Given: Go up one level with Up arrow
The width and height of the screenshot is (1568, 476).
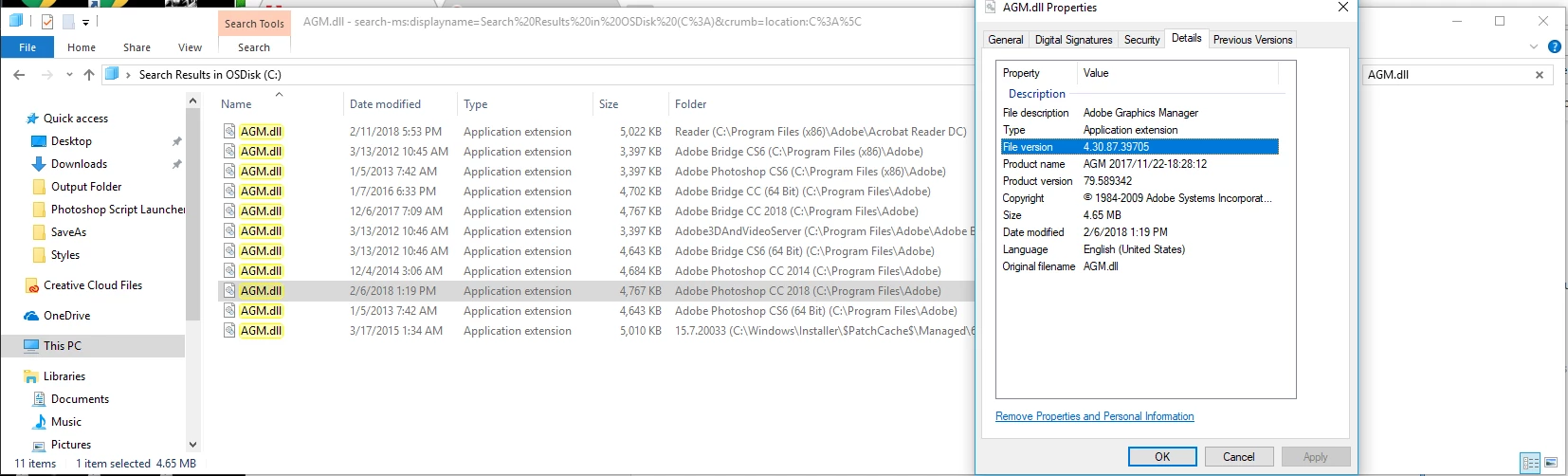Looking at the screenshot, I should coord(89,75).
